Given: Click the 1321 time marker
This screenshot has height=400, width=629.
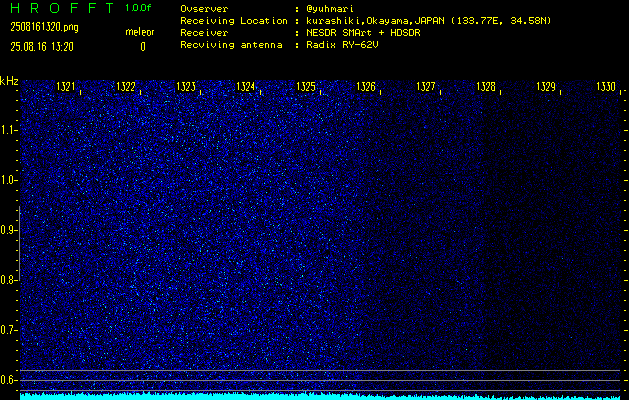Looking at the screenshot, I should click(x=66, y=87).
